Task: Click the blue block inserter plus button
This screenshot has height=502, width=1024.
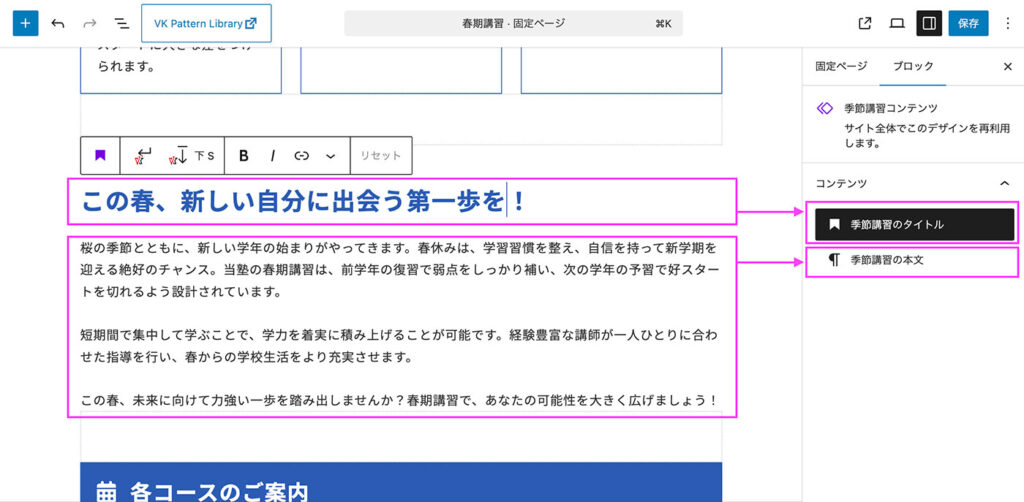Action: [x=25, y=23]
